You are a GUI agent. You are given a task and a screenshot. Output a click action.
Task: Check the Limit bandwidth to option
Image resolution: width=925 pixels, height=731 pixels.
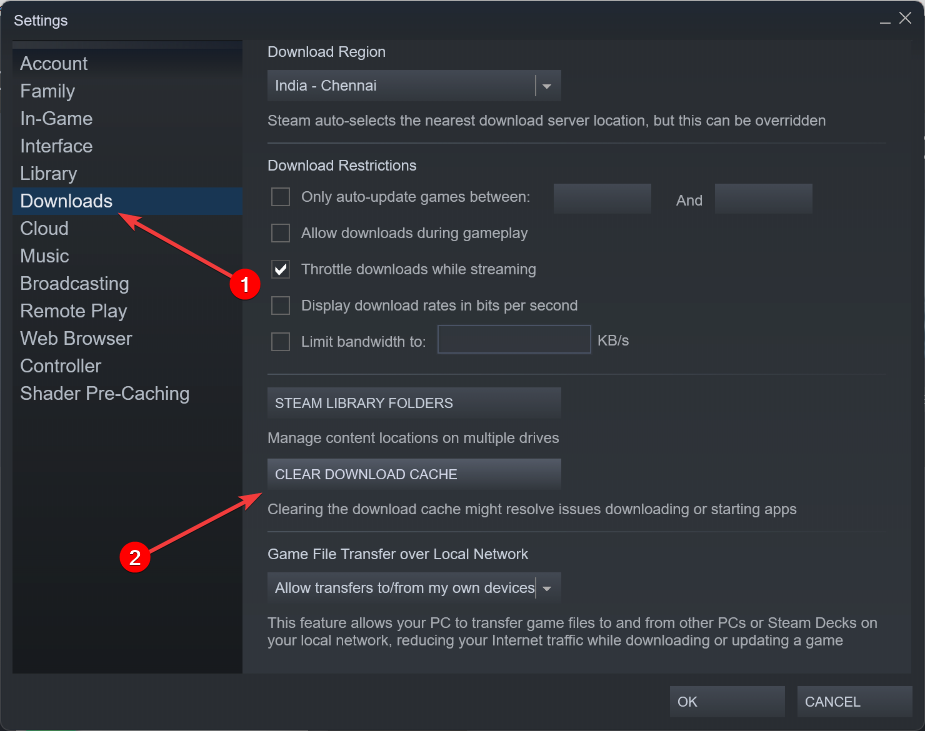point(280,342)
